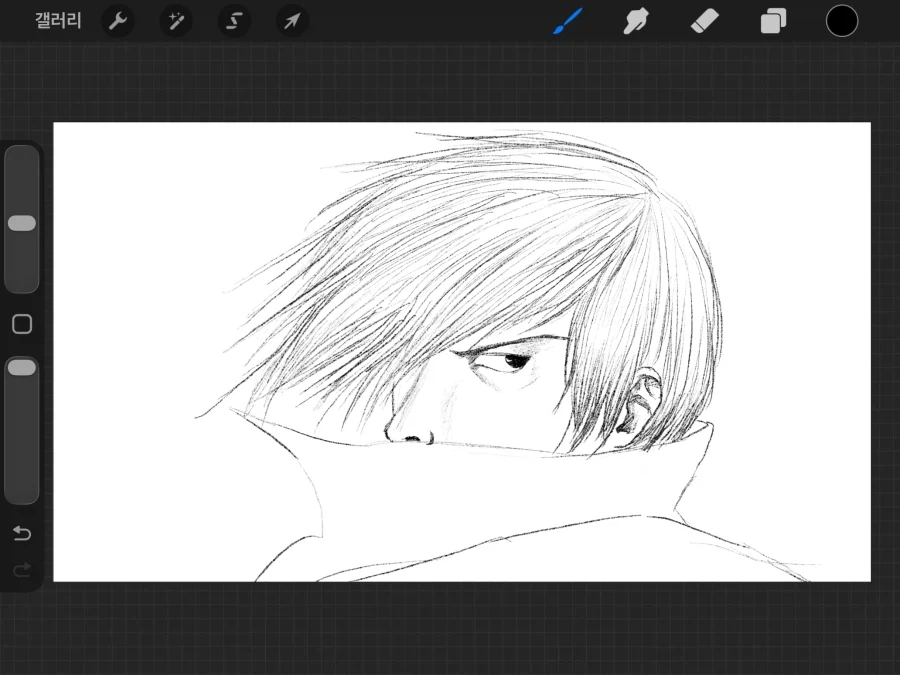Click the eye in the sketch
Viewport: 900px width, 675px height.
click(503, 362)
